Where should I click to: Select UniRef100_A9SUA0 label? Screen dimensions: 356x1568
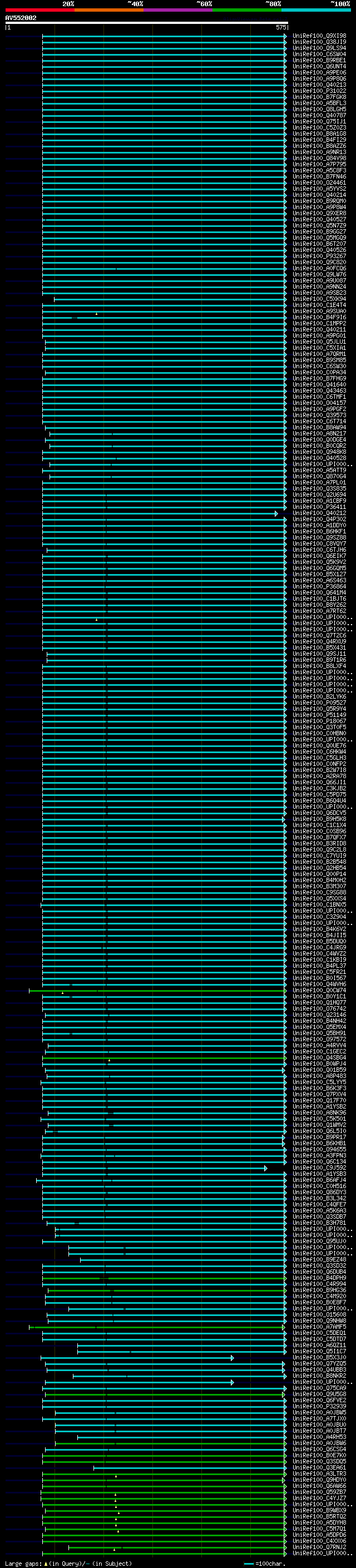[319, 311]
